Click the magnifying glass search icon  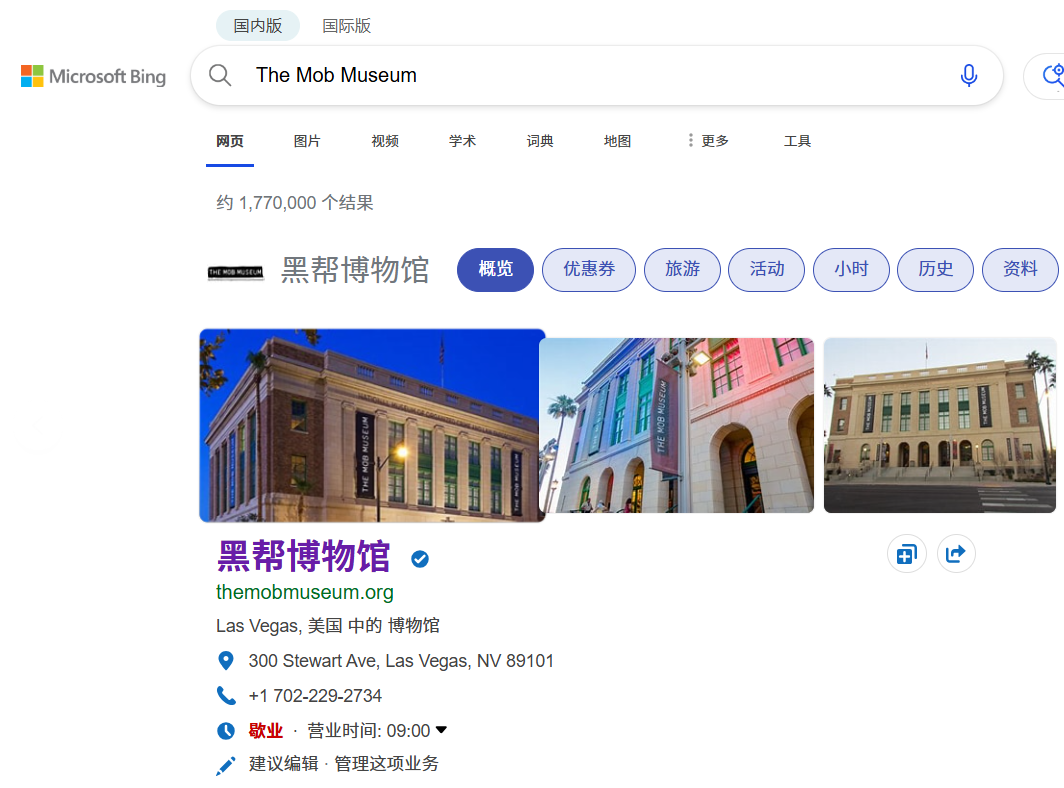click(220, 75)
